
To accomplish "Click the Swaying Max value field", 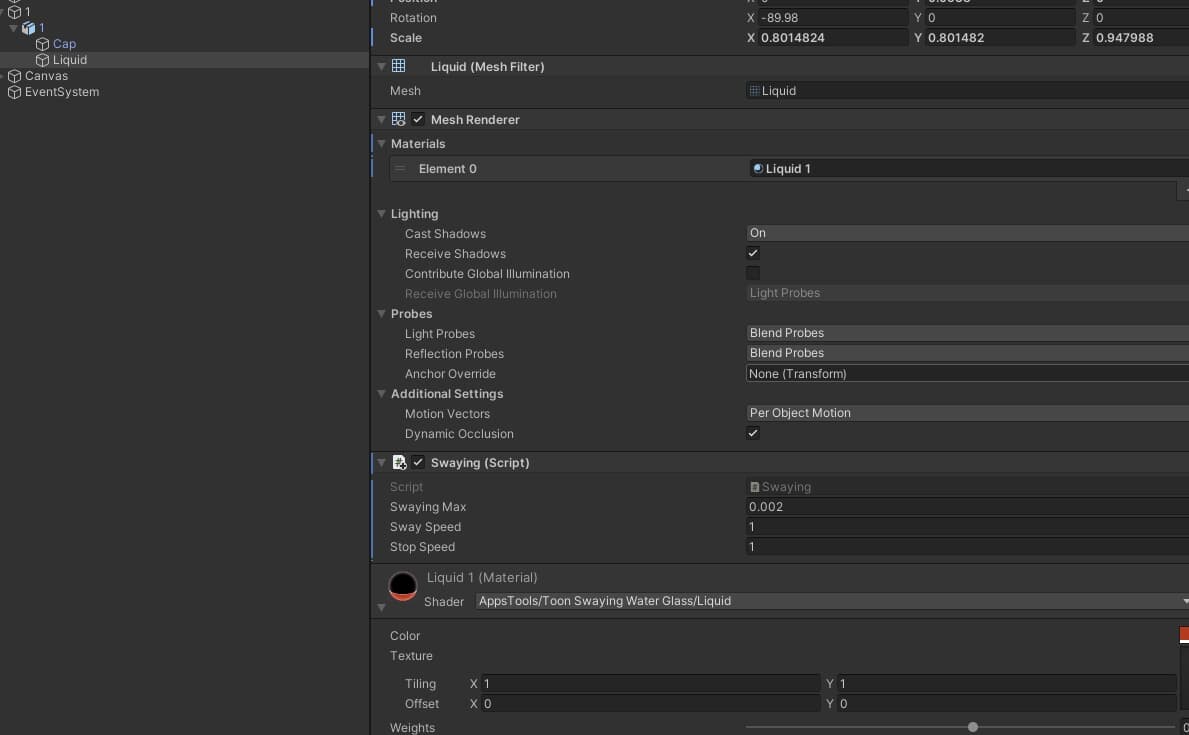I will (x=966, y=507).
